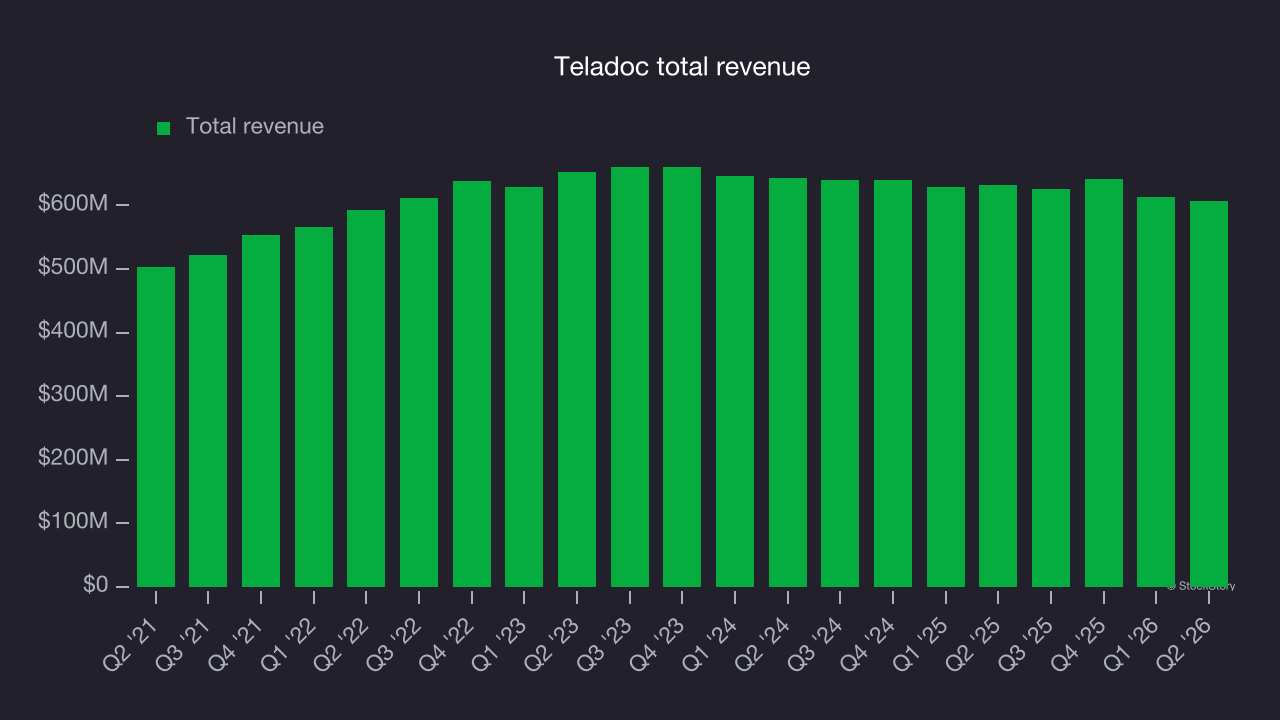Screen dimensions: 1280x720
Task: Select the 'Total revenue' legend label
Action: click(x=255, y=127)
